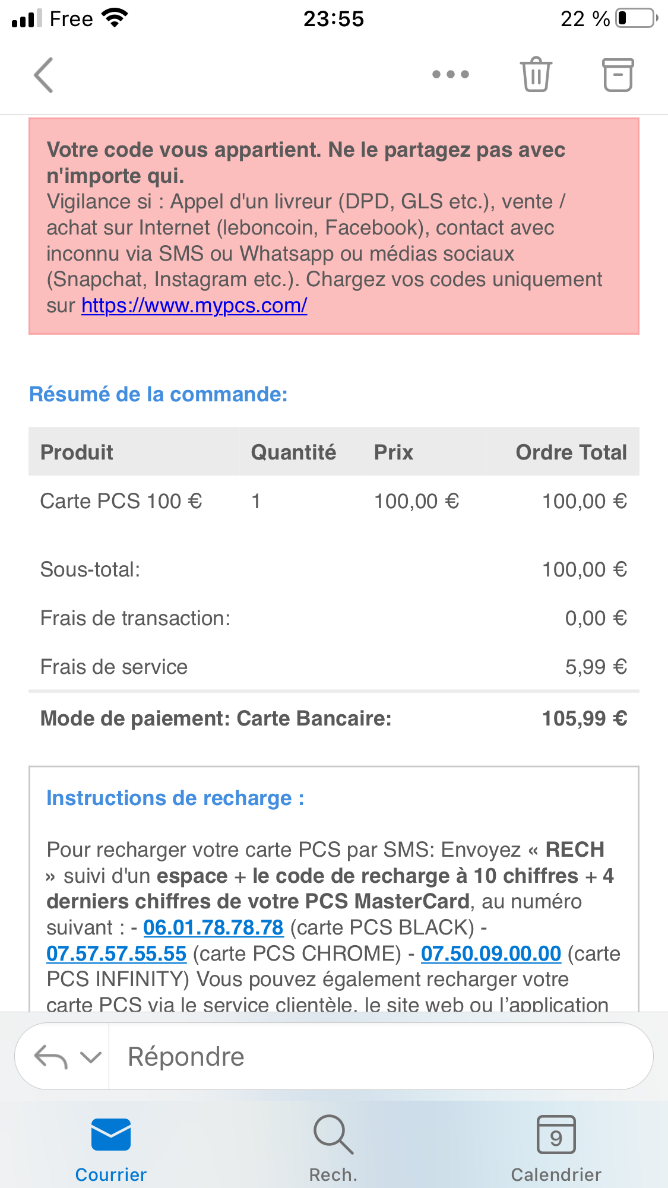This screenshot has width=668, height=1188.
Task: Tap the envelope icon in bottom bar
Action: pyautogui.click(x=111, y=1135)
